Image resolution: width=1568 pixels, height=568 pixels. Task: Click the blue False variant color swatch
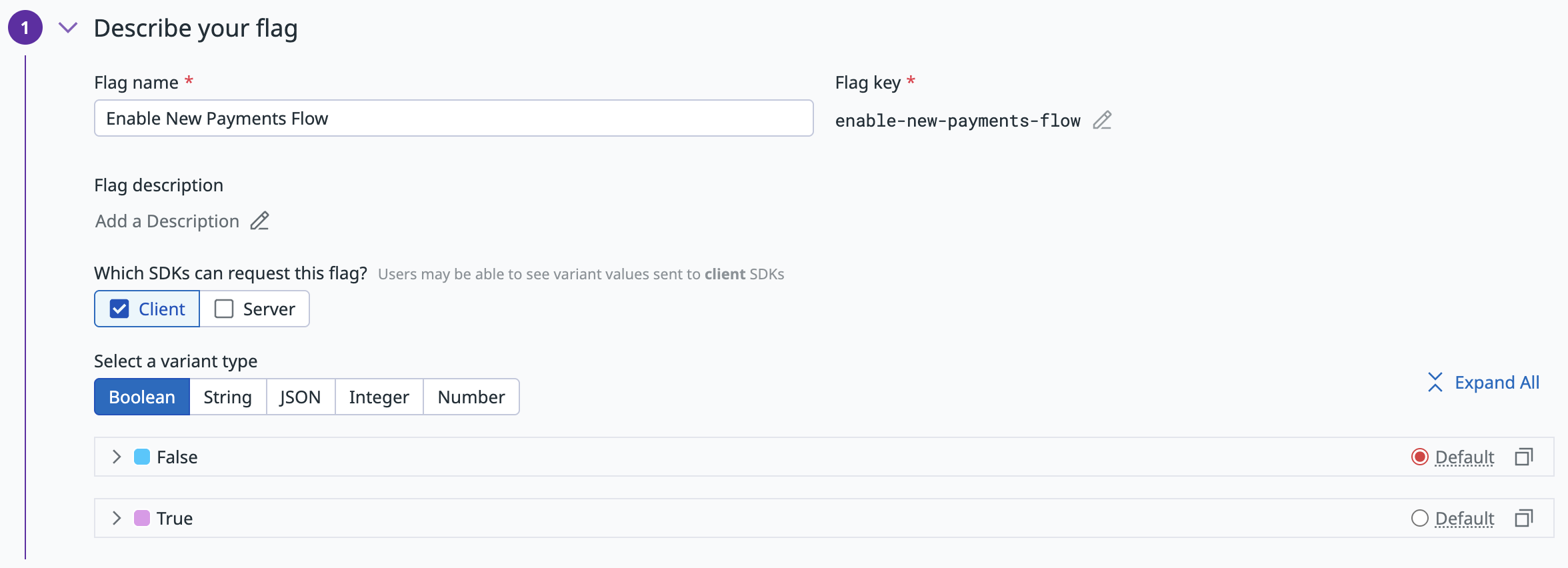pos(142,457)
